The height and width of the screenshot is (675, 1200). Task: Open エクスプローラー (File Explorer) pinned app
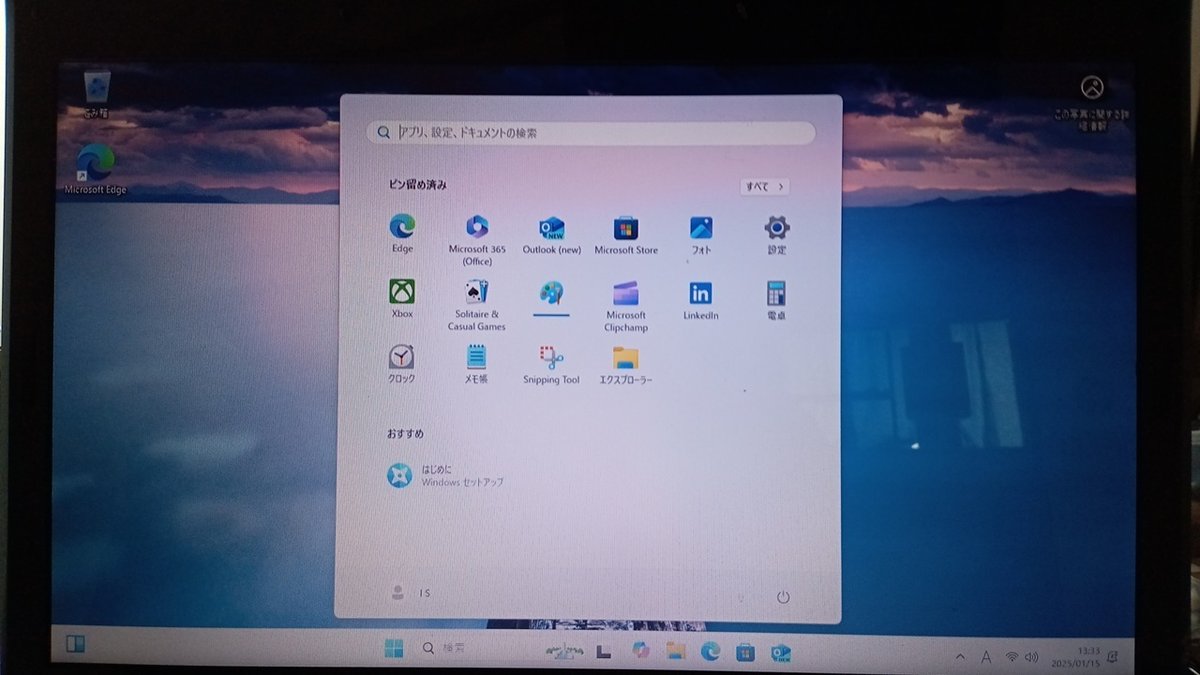point(626,365)
